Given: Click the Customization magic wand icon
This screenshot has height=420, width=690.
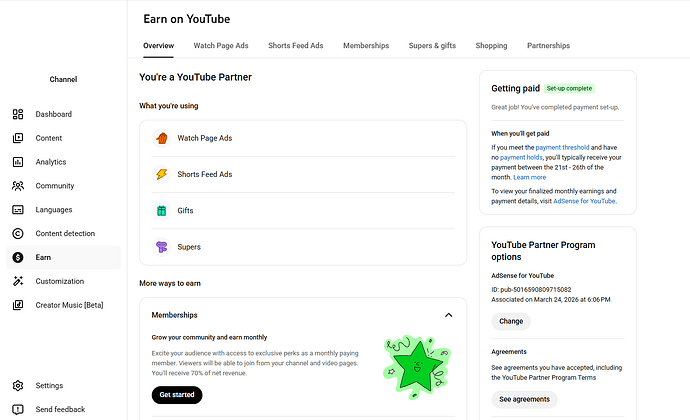Looking at the screenshot, I should (x=18, y=281).
